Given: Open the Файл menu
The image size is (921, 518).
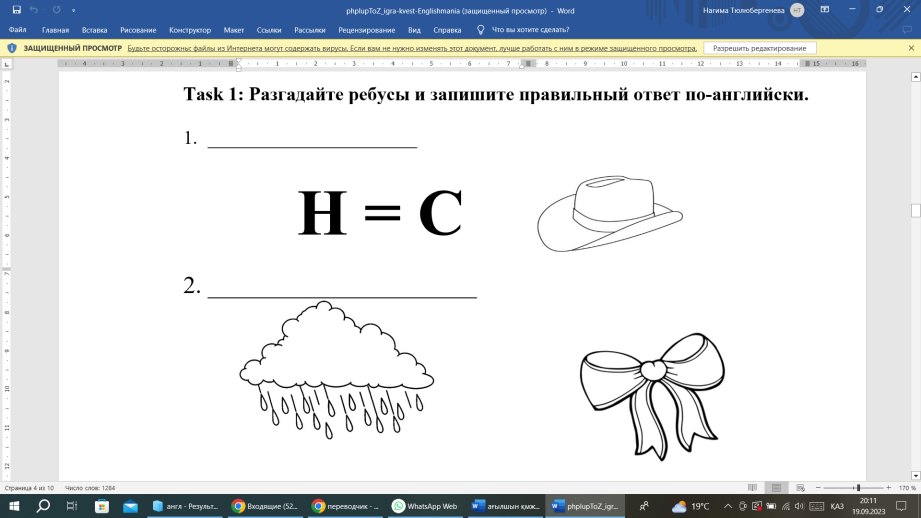Looking at the screenshot, I should [x=17, y=30].
